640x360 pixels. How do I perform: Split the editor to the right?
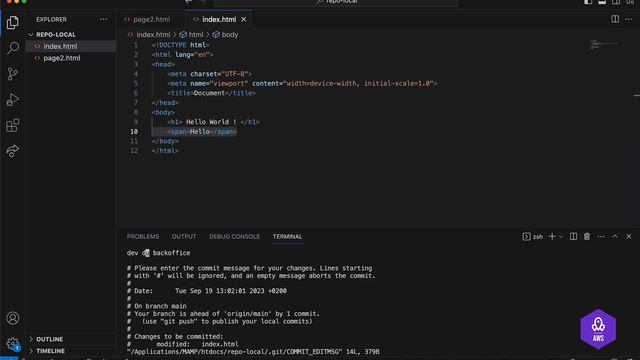click(x=615, y=19)
